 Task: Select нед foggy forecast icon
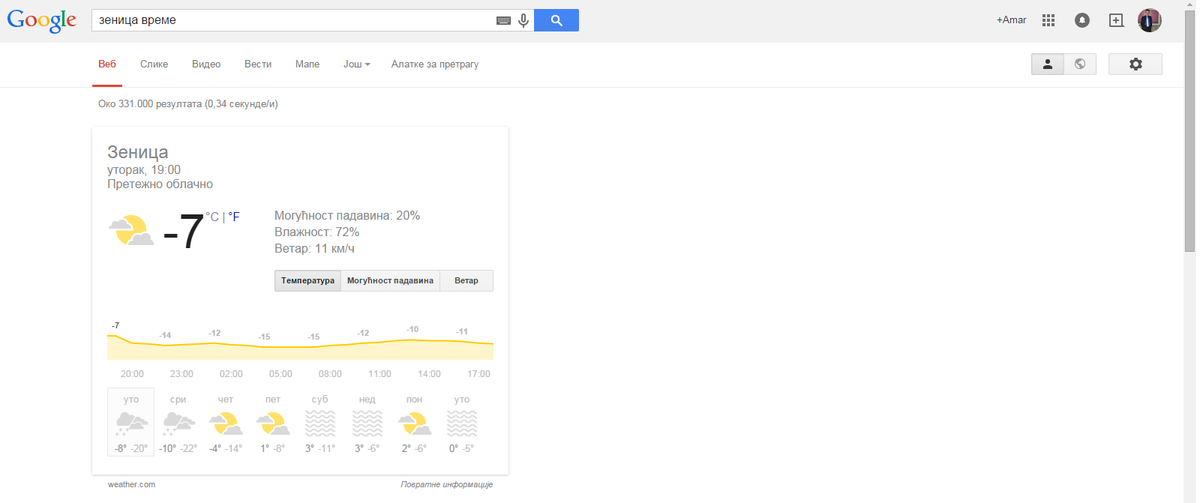click(x=367, y=424)
